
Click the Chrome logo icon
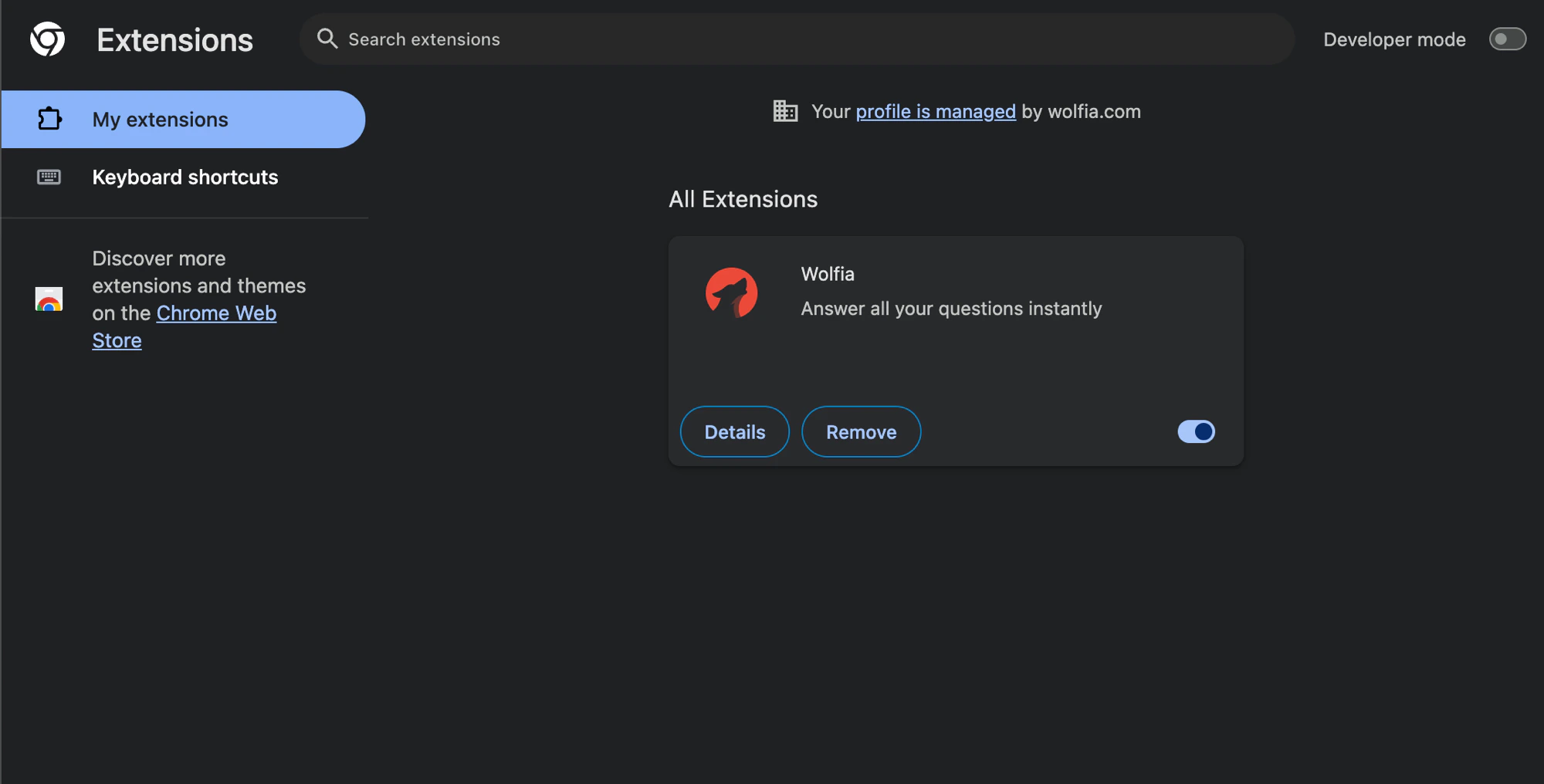(x=47, y=39)
